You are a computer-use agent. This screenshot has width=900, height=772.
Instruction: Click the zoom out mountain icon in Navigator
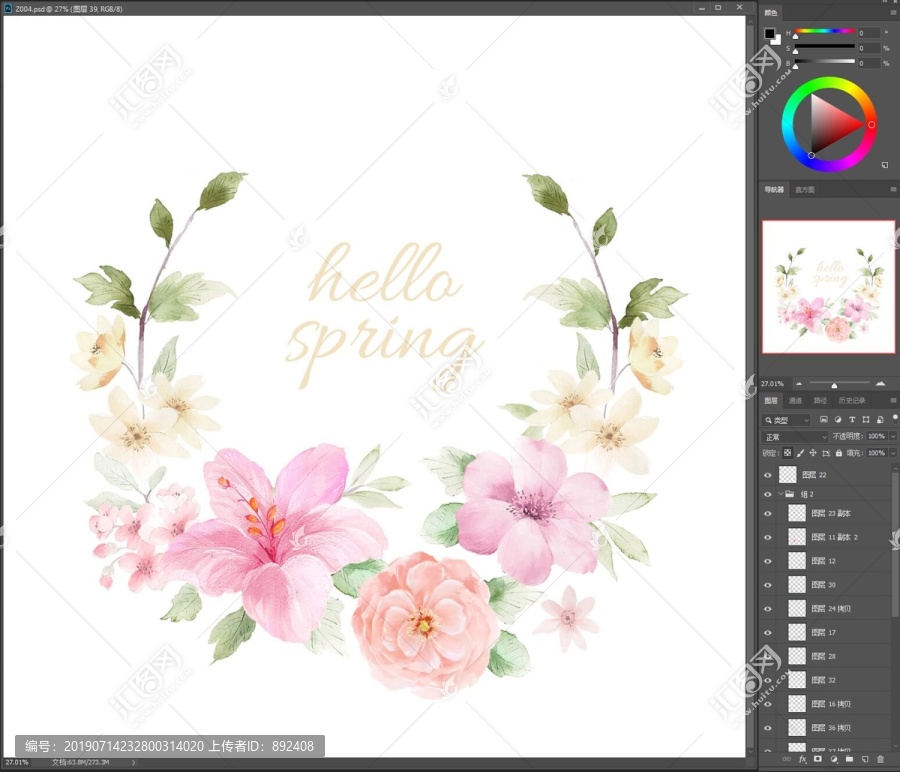pyautogui.click(x=798, y=383)
